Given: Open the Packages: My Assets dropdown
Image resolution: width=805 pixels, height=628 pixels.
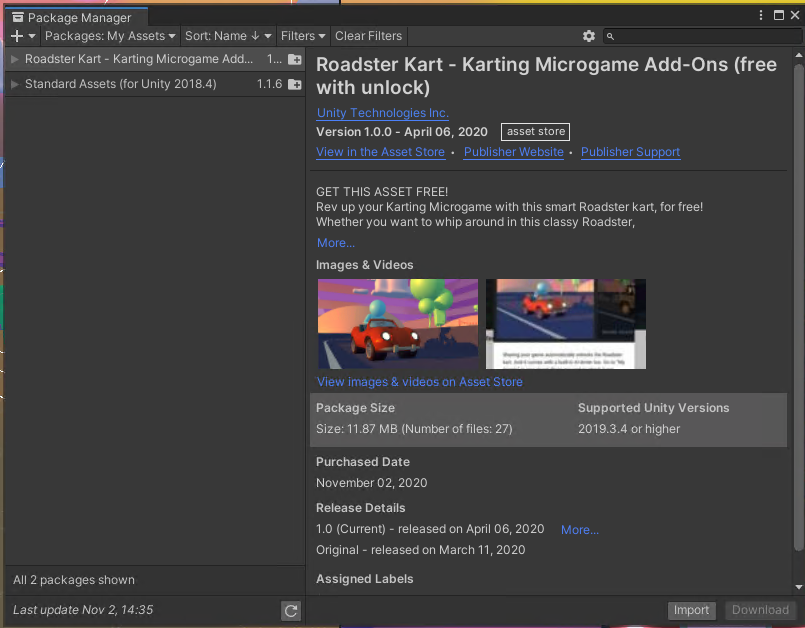Looking at the screenshot, I should coord(110,36).
